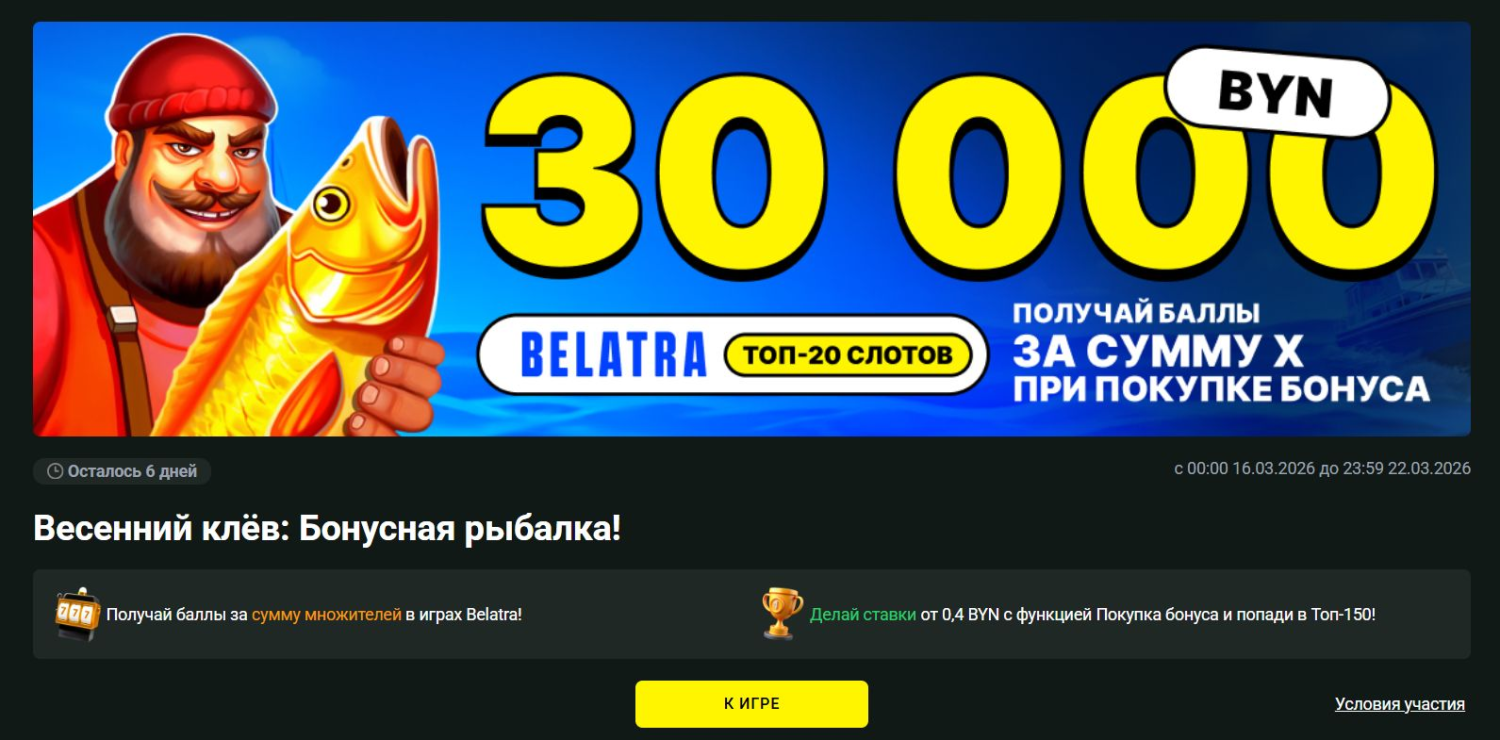Screen dimensions: 1500x740
Task: Click the large 30 000 prize text
Action: pos(960,175)
